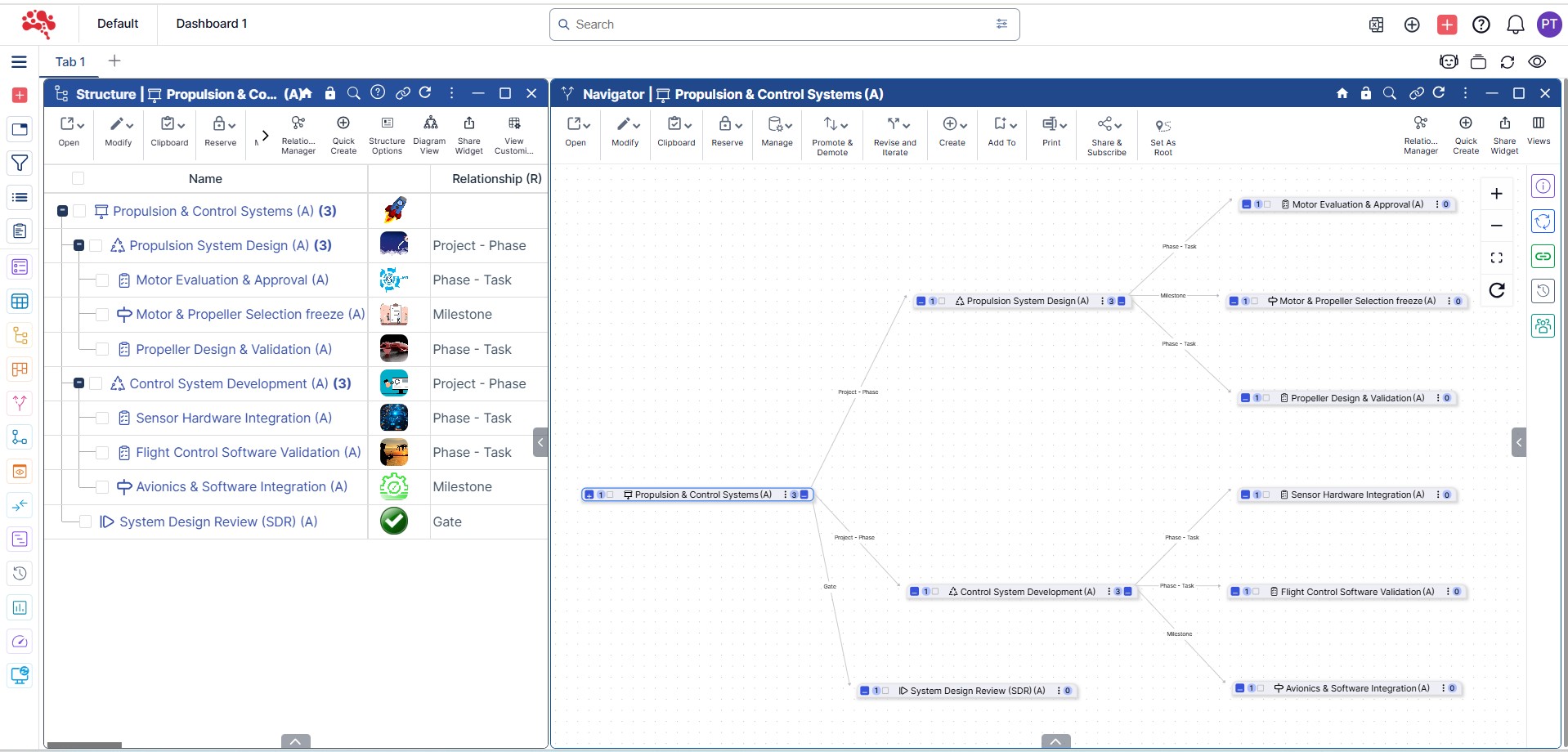Open Share & Subscribe in Navigator toolbar

[x=1106, y=135]
